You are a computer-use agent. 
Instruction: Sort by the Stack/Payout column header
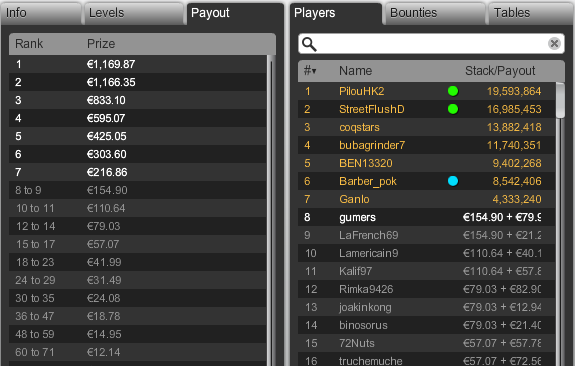[x=500, y=70]
